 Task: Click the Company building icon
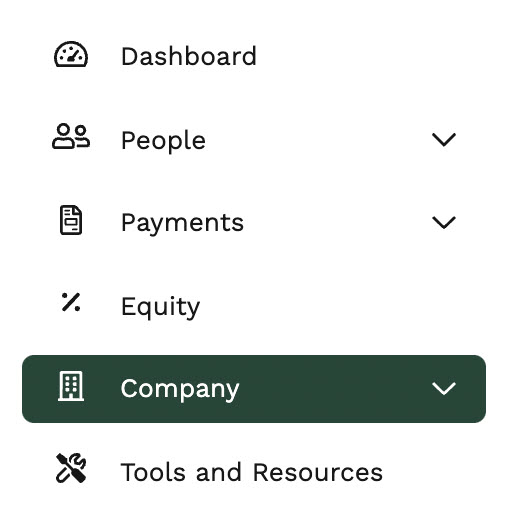click(71, 386)
